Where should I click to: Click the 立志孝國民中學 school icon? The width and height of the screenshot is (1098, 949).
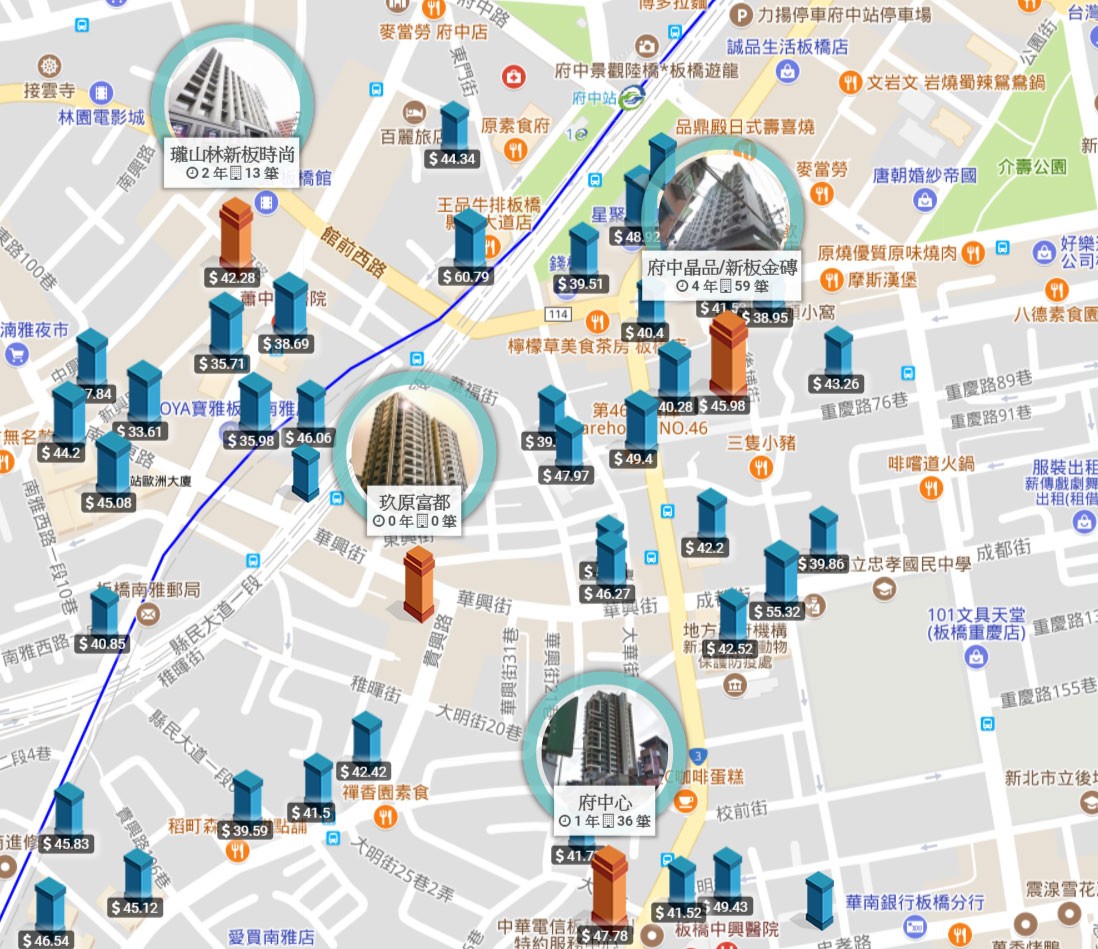pyautogui.click(x=884, y=589)
